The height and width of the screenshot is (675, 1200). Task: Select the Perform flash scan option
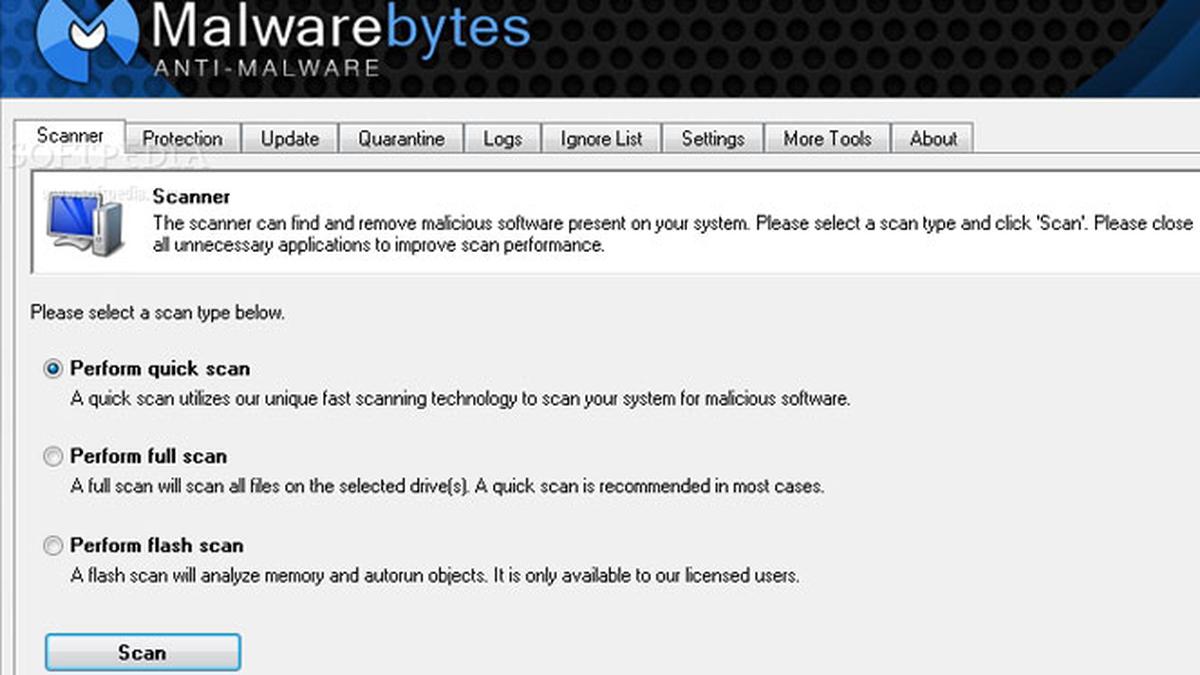(52, 546)
